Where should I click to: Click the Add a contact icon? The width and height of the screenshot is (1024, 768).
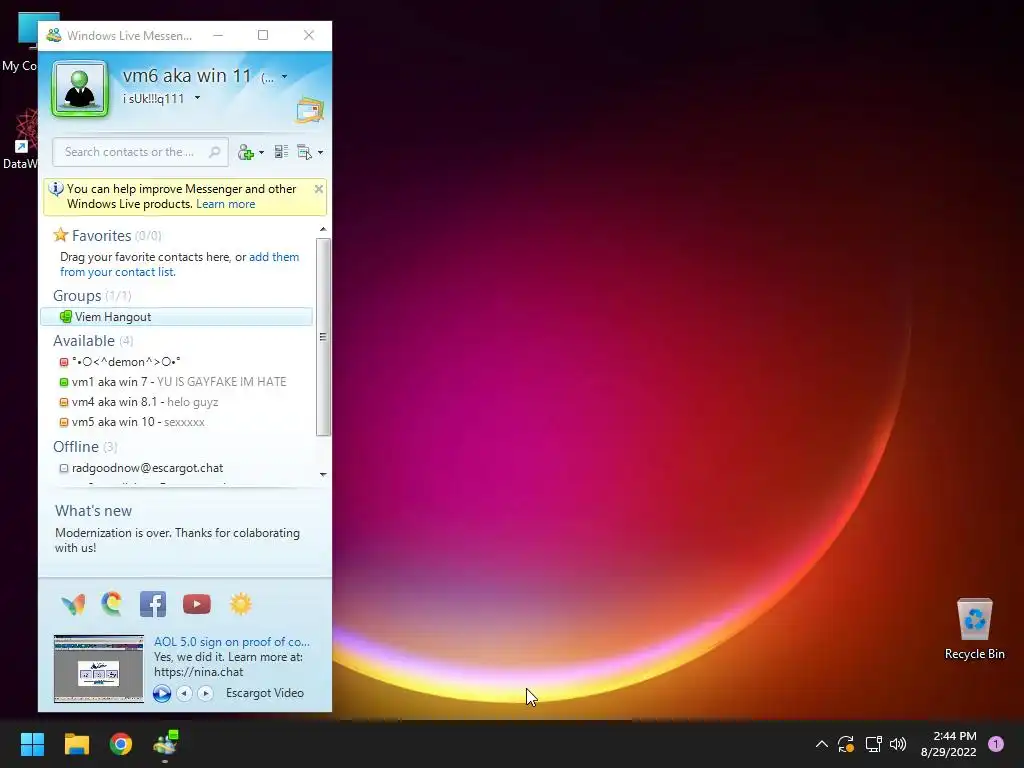(x=246, y=152)
